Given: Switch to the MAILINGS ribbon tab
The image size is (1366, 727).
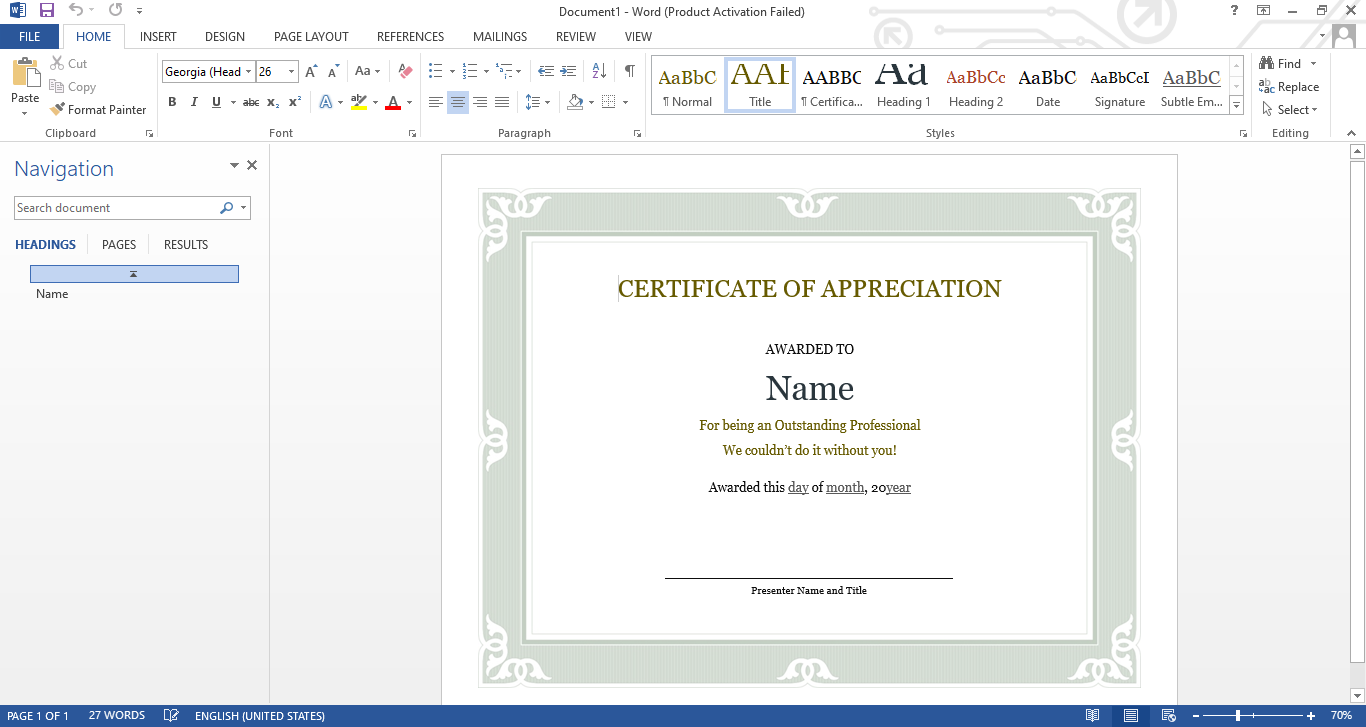Looking at the screenshot, I should coord(499,36).
